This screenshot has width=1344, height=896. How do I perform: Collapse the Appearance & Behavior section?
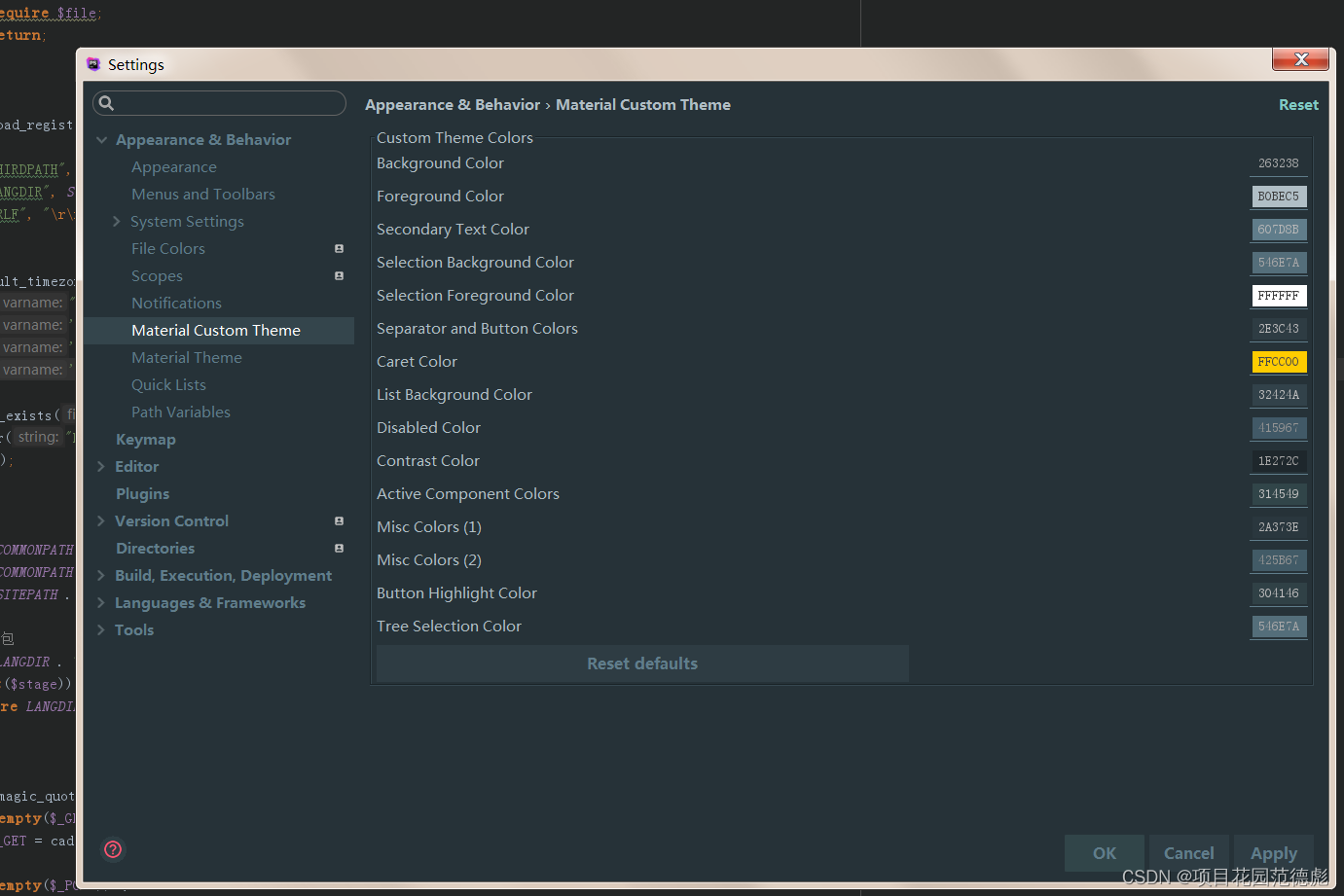pyautogui.click(x=102, y=140)
